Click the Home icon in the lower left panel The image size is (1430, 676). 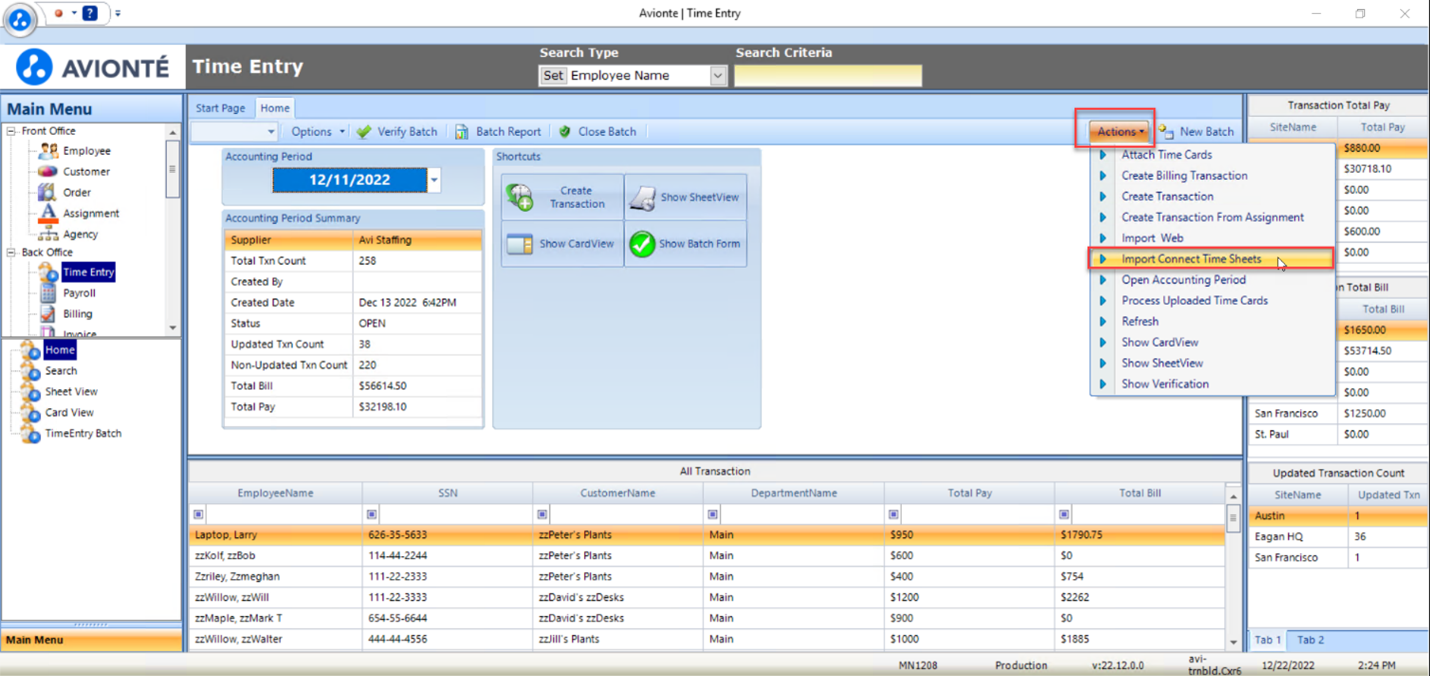pyautogui.click(x=30, y=350)
